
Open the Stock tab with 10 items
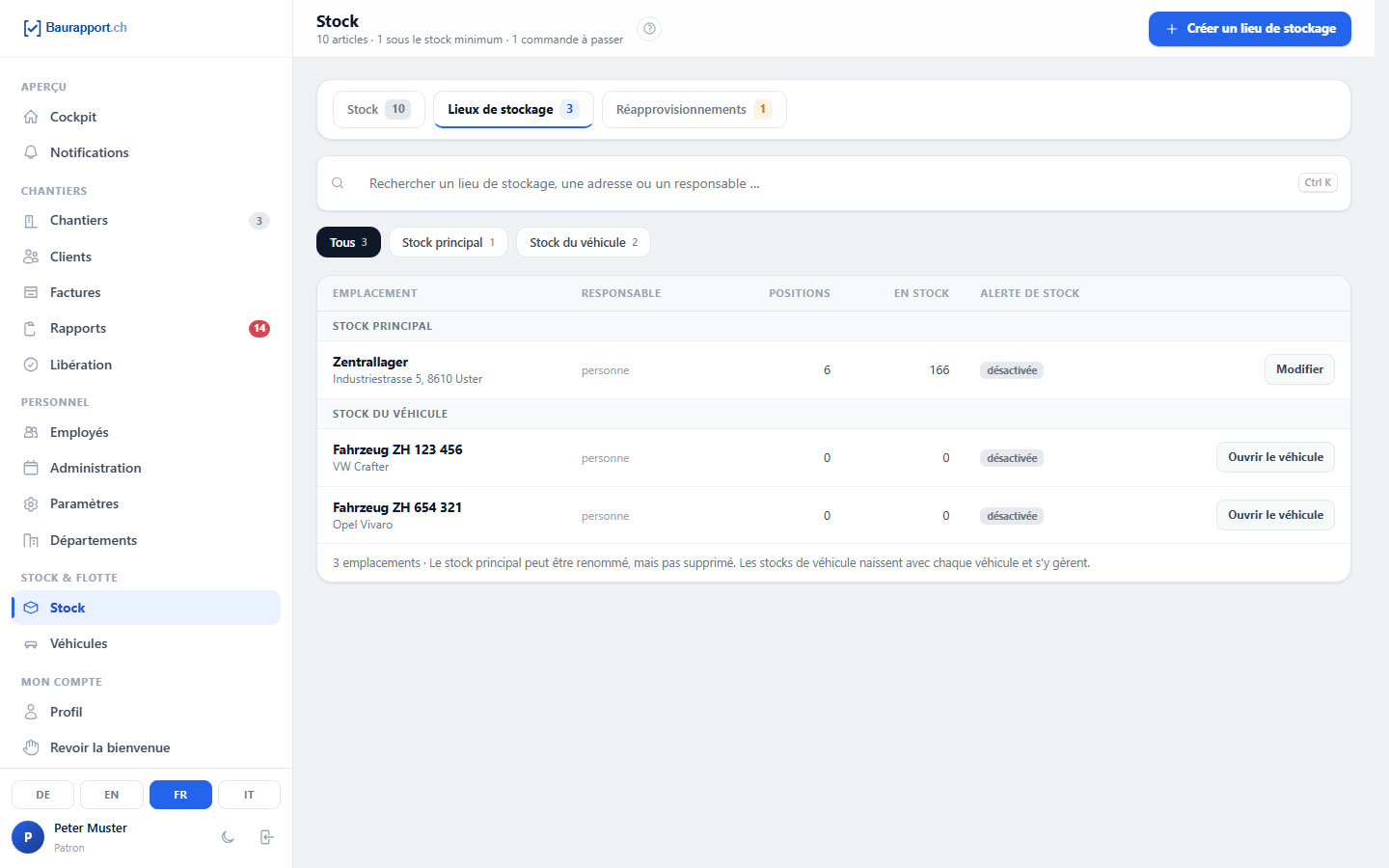pos(379,109)
